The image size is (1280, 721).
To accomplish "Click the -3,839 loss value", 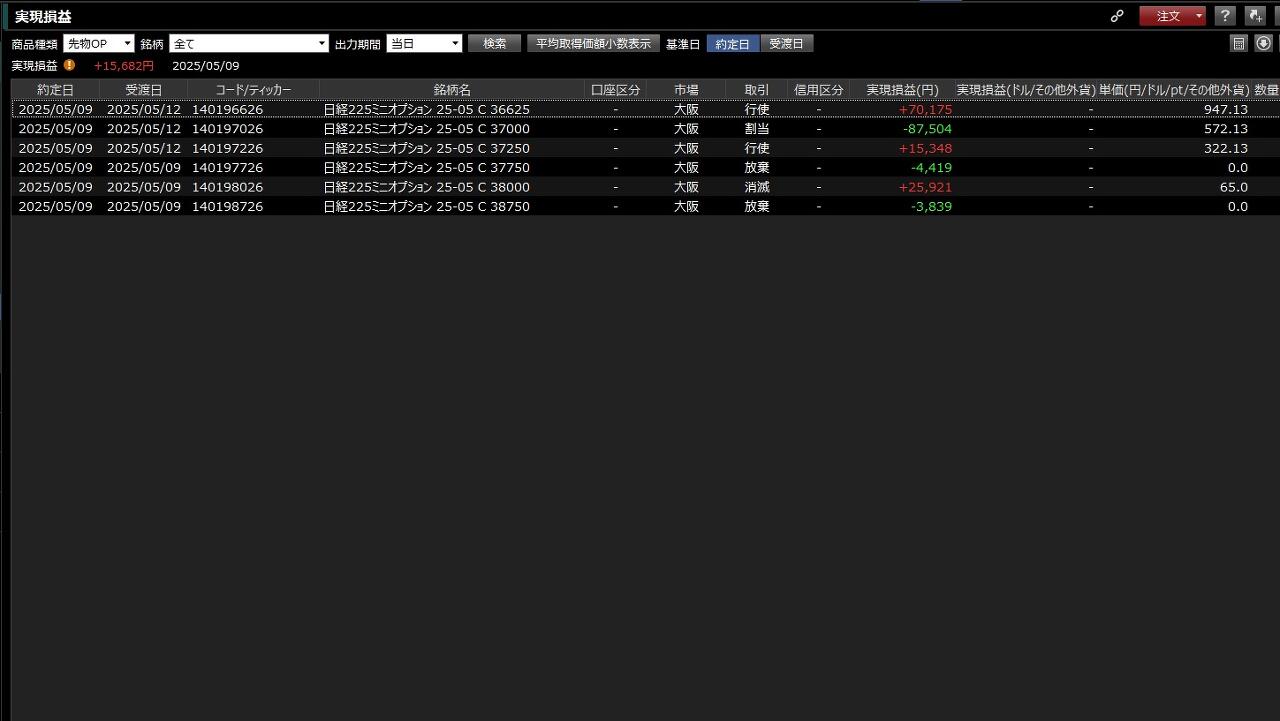I will tap(931, 207).
